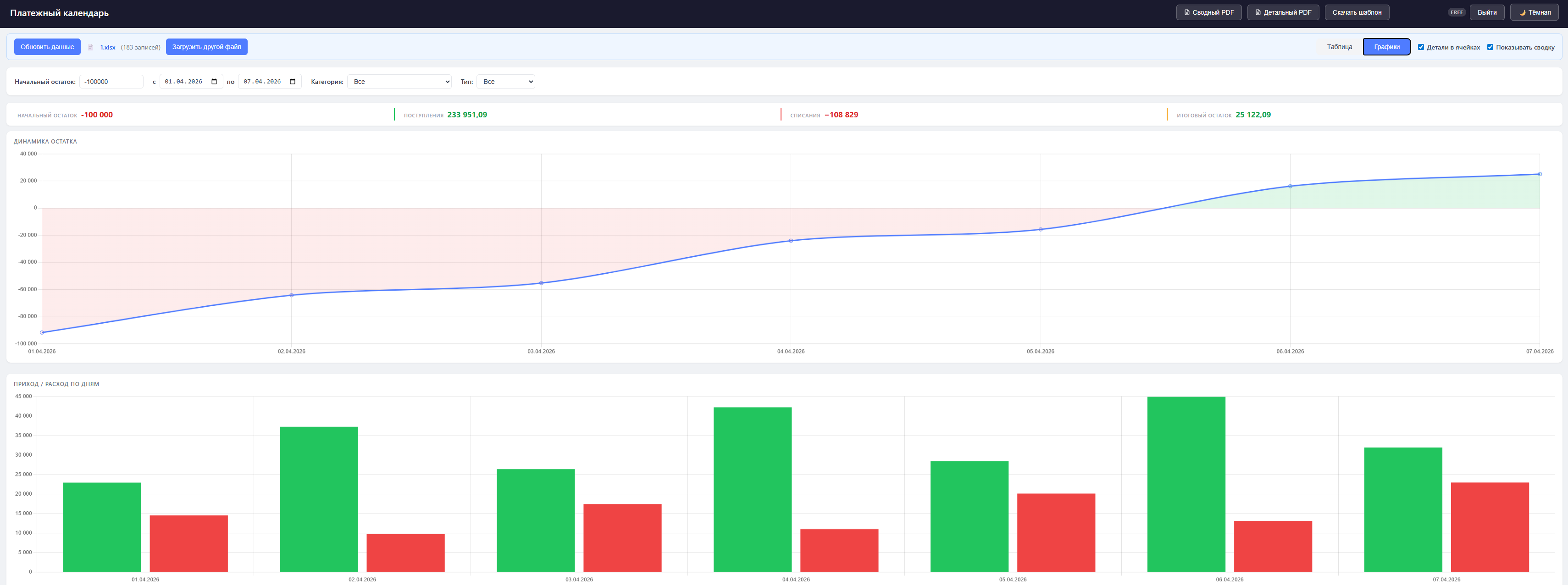Image resolution: width=1568 pixels, height=585 pixels.
Task: Expand the Тип dropdown
Action: coord(505,82)
